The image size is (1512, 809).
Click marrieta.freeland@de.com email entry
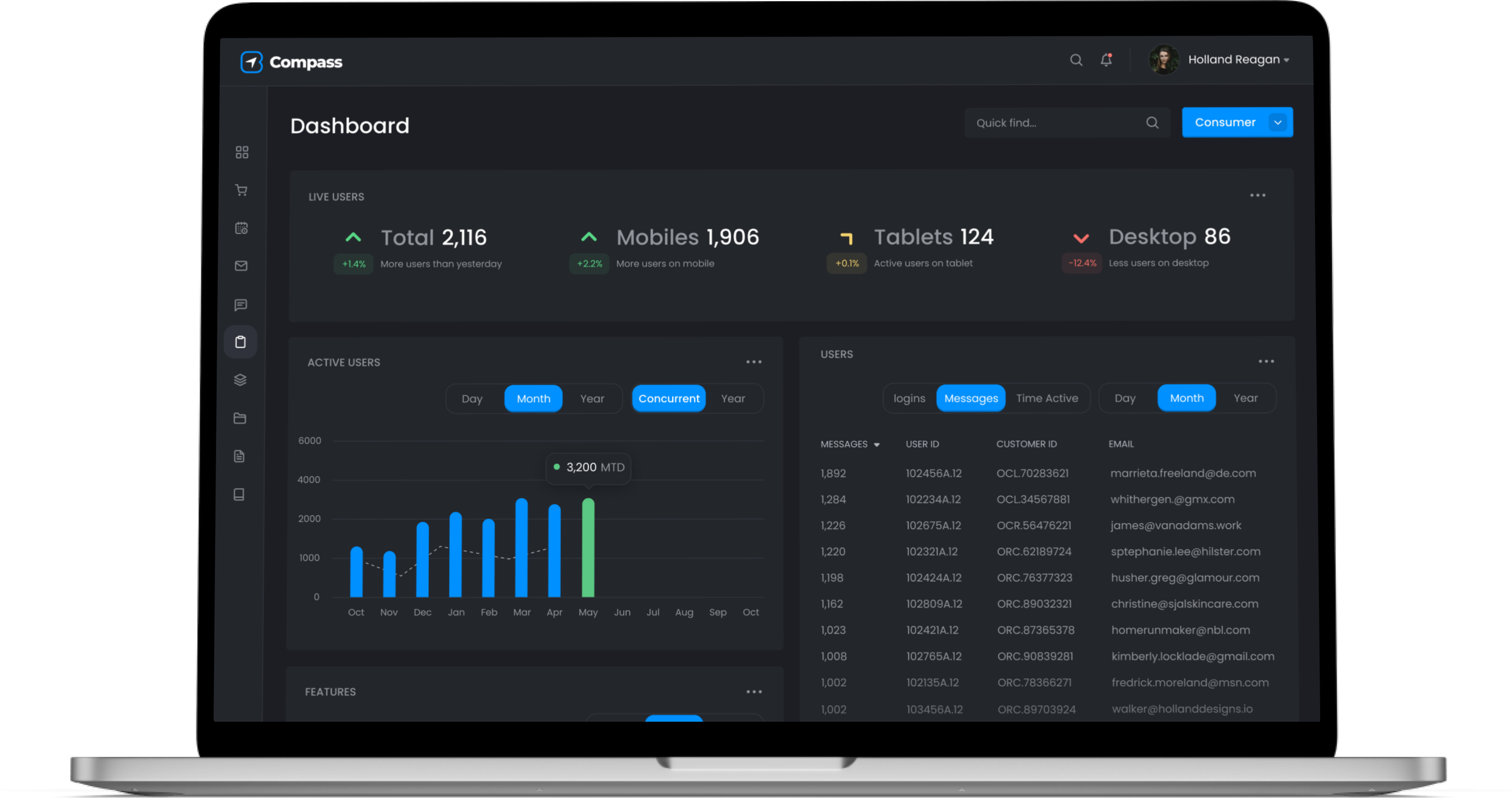[1182, 473]
